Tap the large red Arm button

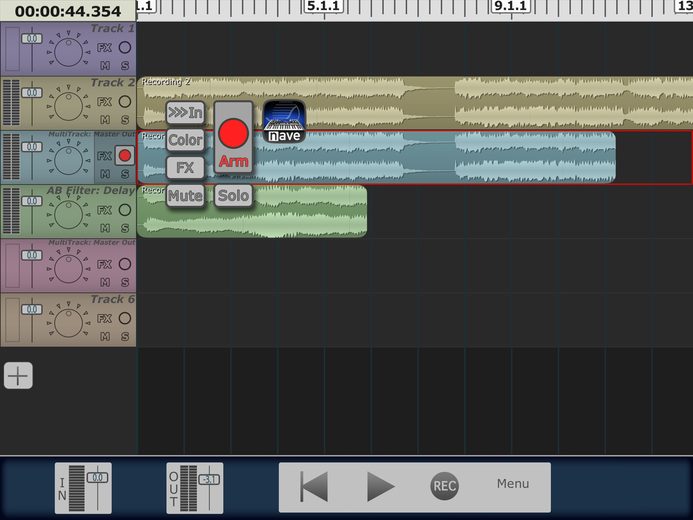[x=233, y=137]
